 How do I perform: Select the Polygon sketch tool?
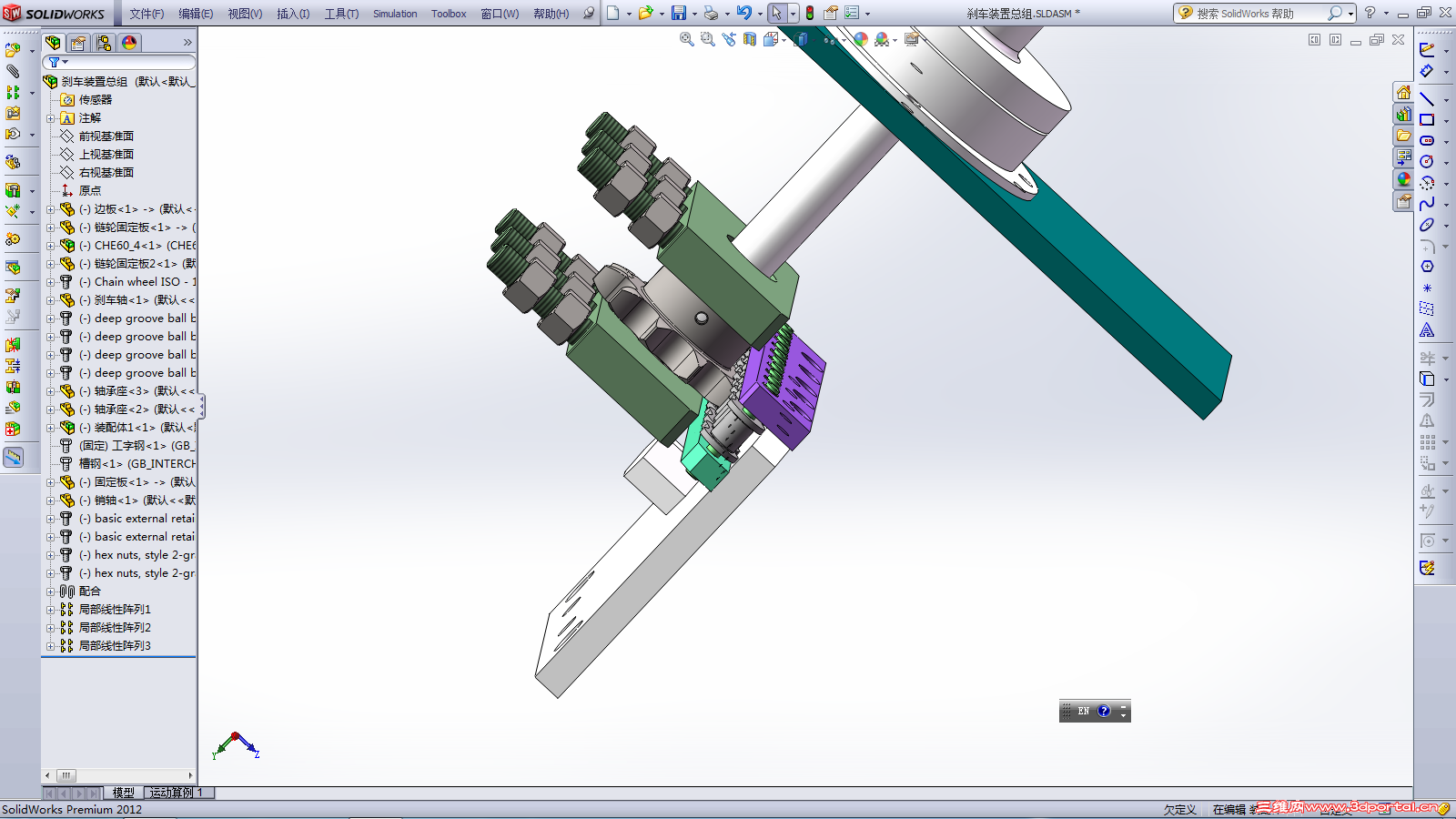1427,267
